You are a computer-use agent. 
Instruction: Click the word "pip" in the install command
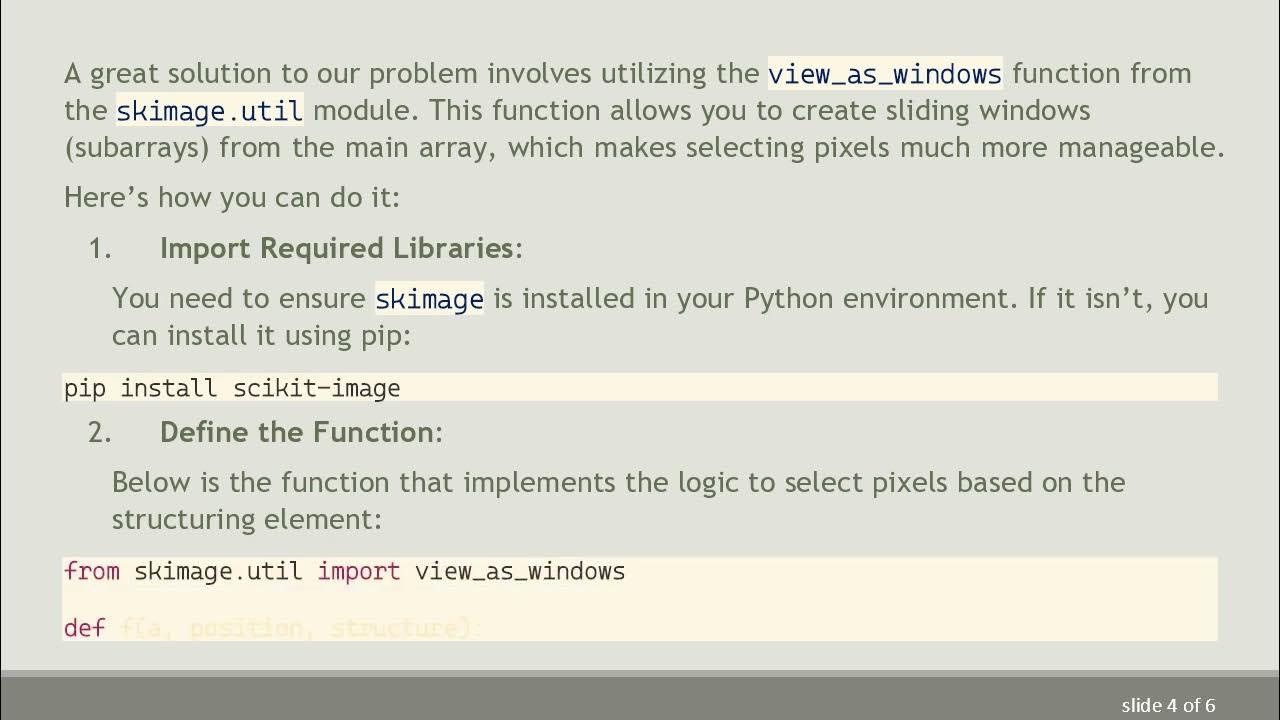point(84,388)
